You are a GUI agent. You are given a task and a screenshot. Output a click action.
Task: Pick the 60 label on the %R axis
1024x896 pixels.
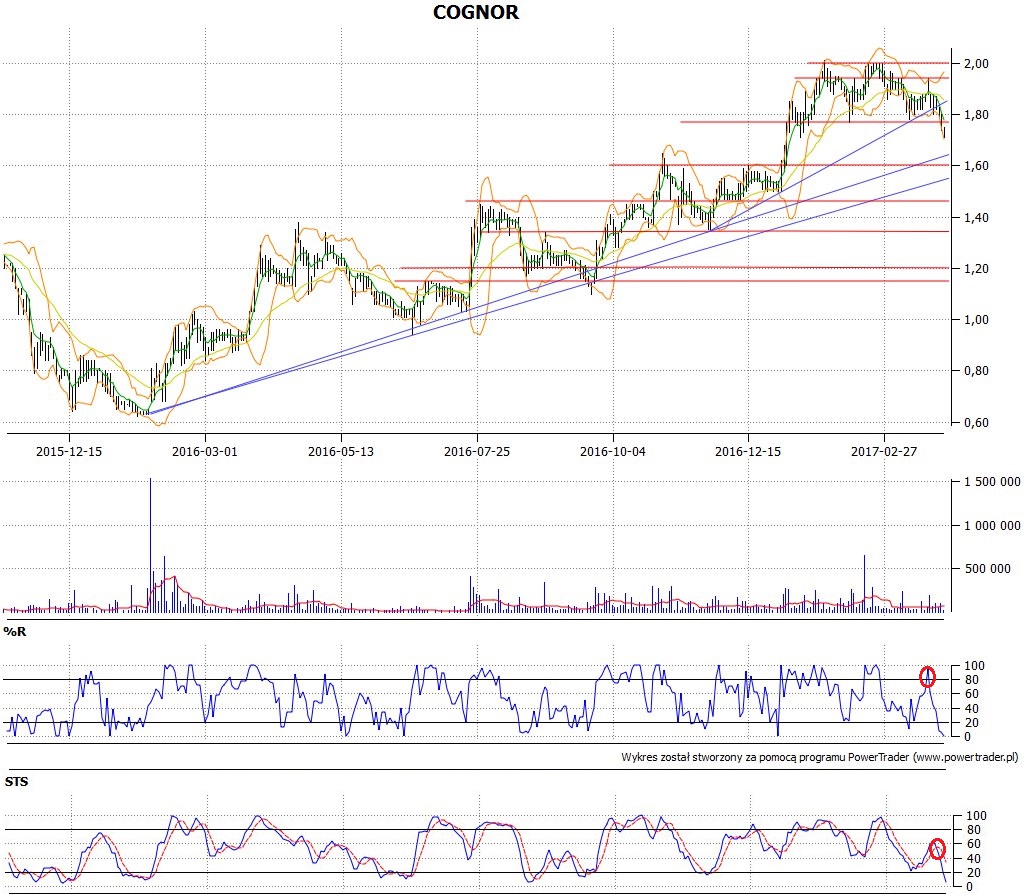[972, 694]
